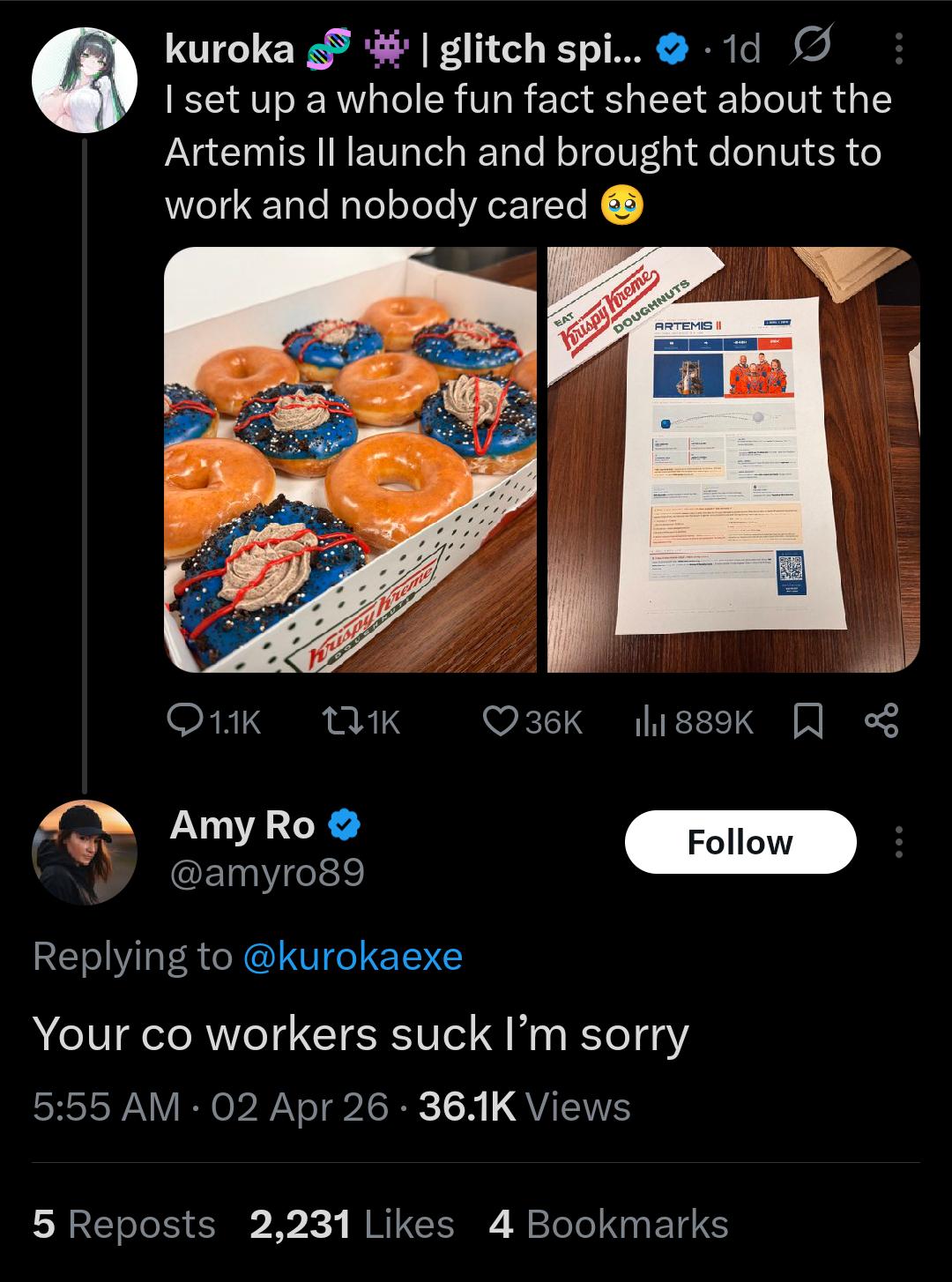View the 2,231 Likes list
The height and width of the screenshot is (1282, 952).
[x=352, y=1224]
